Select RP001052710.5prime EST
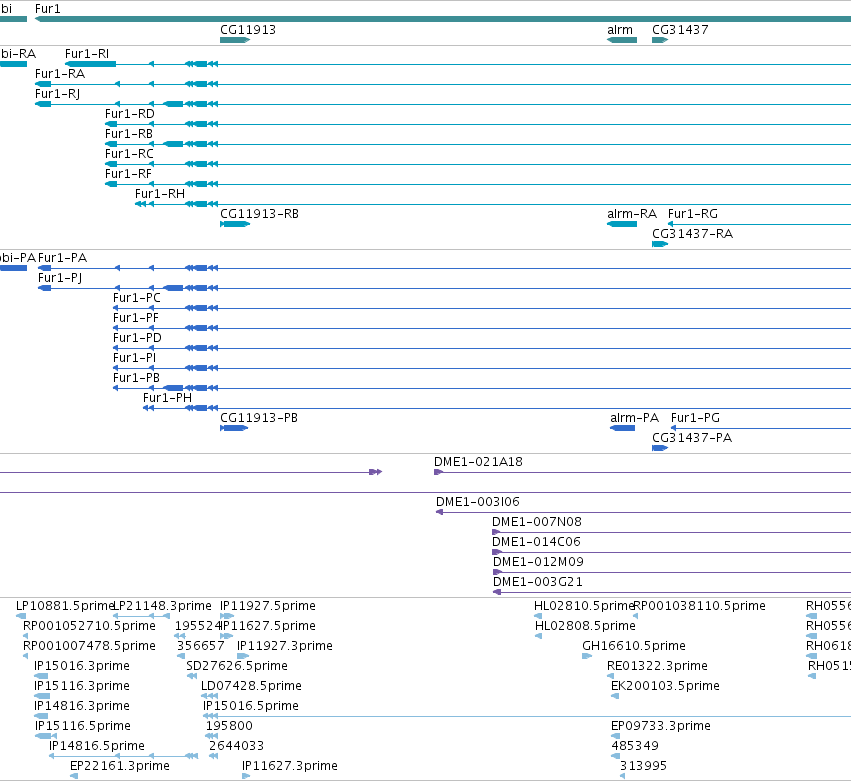Viewport: 851px width, 781px height. click(x=26, y=636)
